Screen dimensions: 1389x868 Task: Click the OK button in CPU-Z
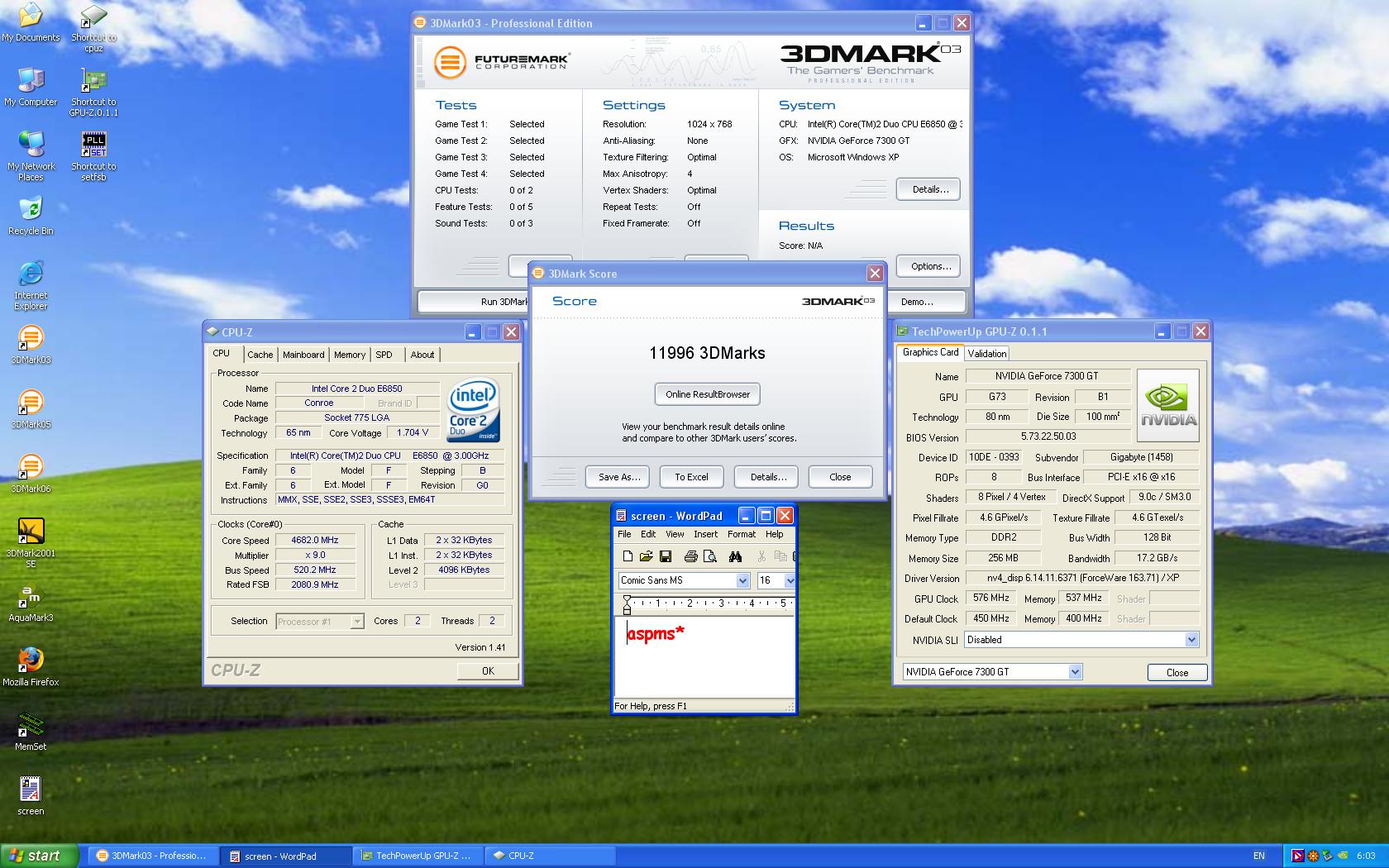(x=488, y=671)
